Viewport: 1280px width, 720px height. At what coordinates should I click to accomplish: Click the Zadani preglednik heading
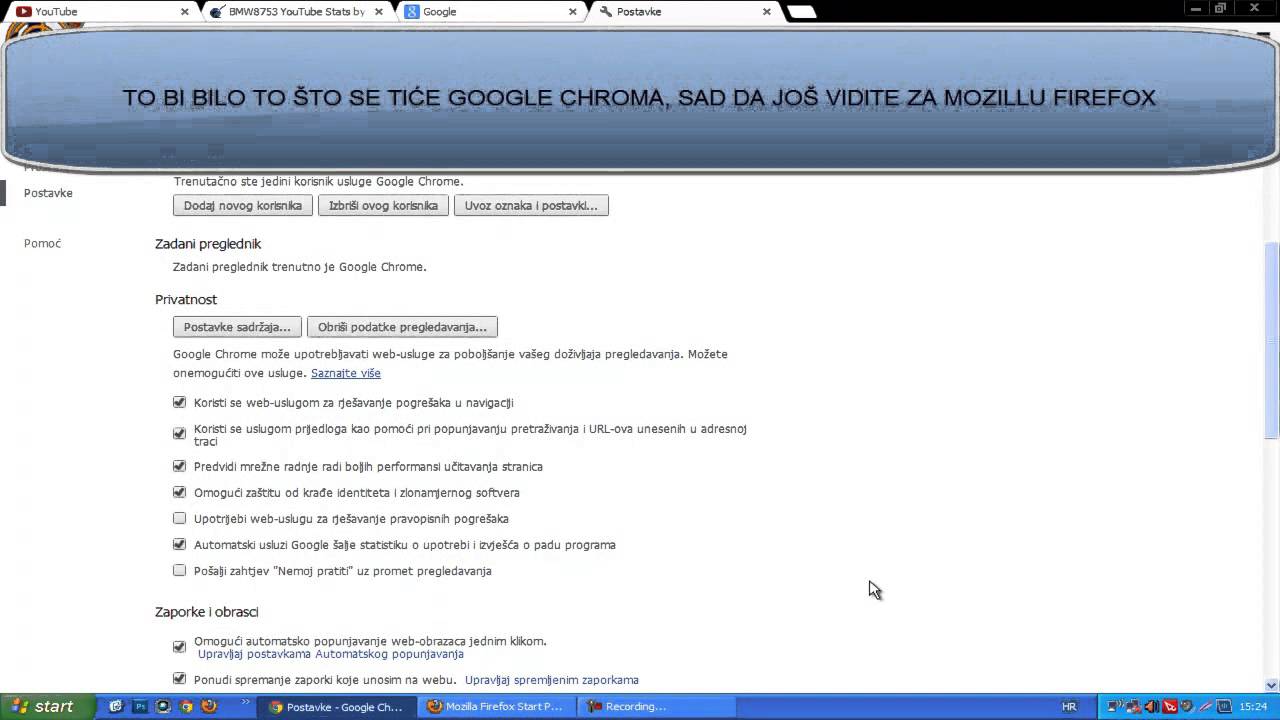pos(208,244)
